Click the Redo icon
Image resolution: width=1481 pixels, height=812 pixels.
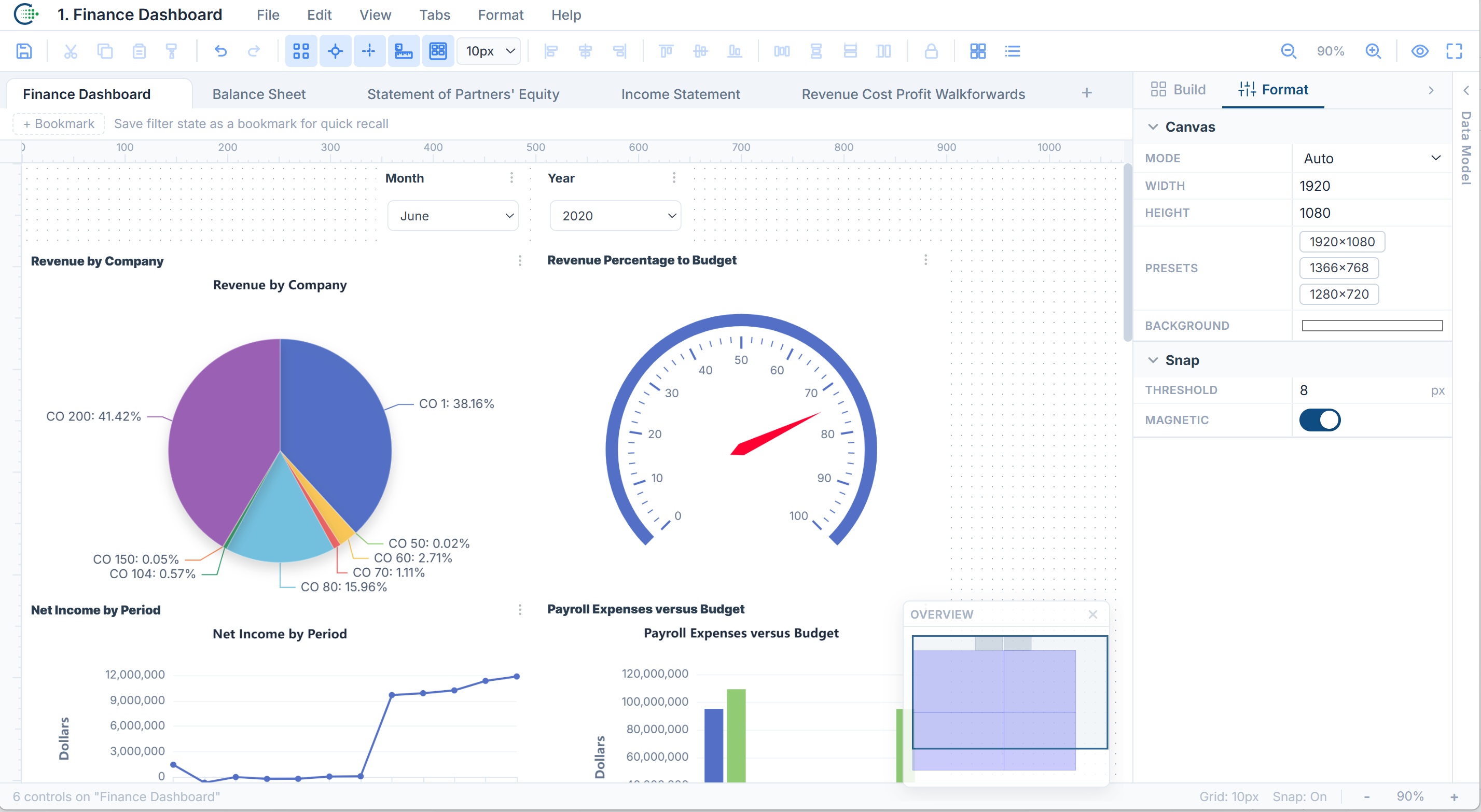coord(255,51)
